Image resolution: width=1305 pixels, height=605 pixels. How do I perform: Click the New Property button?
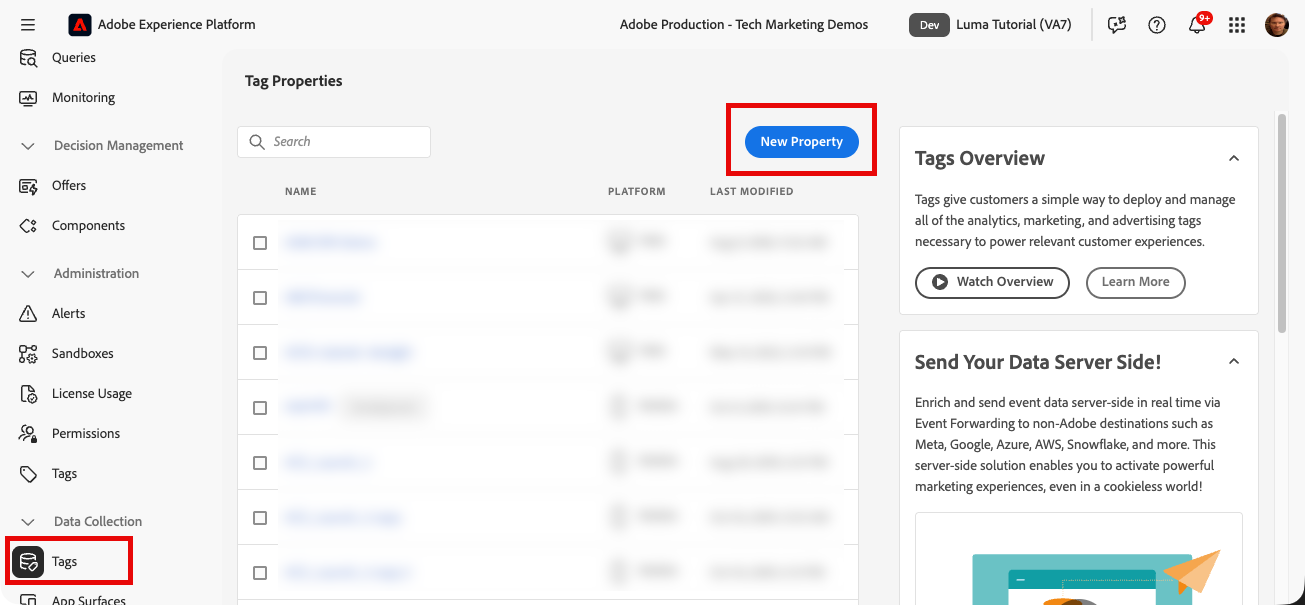(801, 142)
